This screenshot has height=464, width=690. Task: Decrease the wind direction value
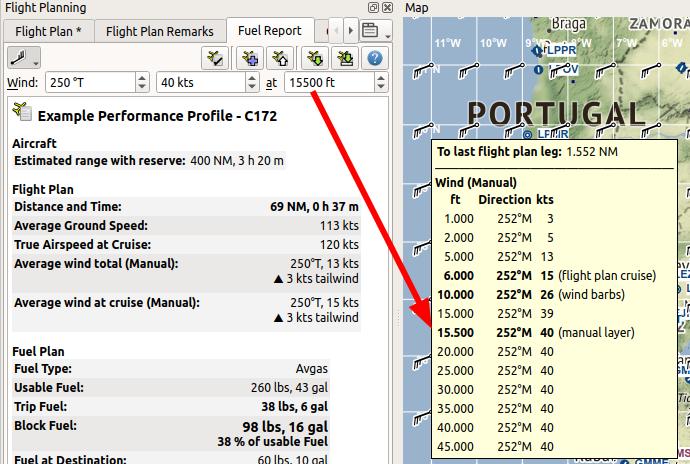click(x=142, y=87)
